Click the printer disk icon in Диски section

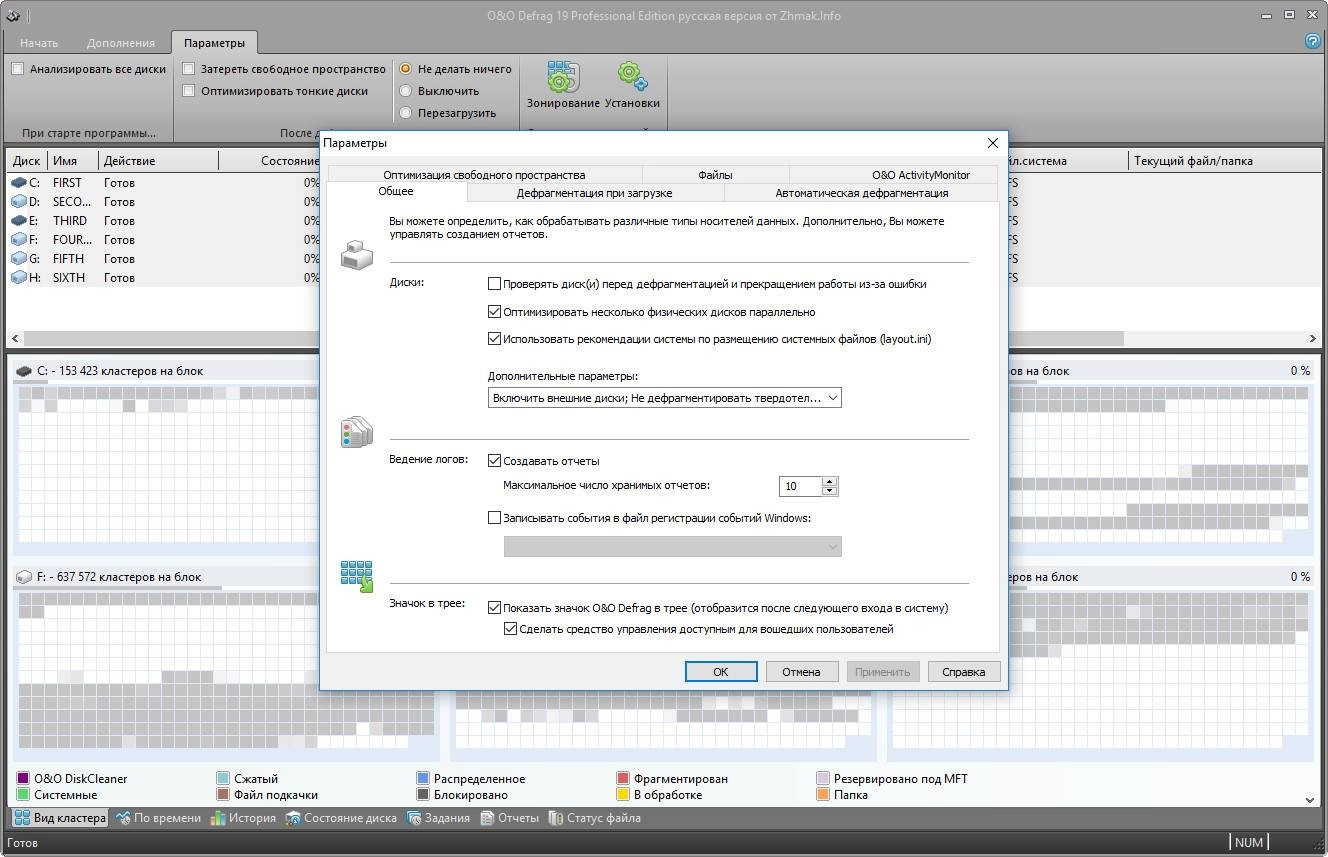click(357, 255)
